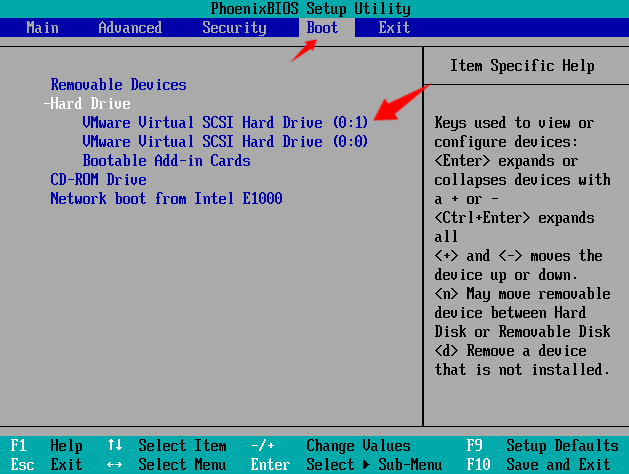Image resolution: width=629 pixels, height=474 pixels.
Task: Click the Enter Select Sub-Menu hint
Action: point(347,464)
